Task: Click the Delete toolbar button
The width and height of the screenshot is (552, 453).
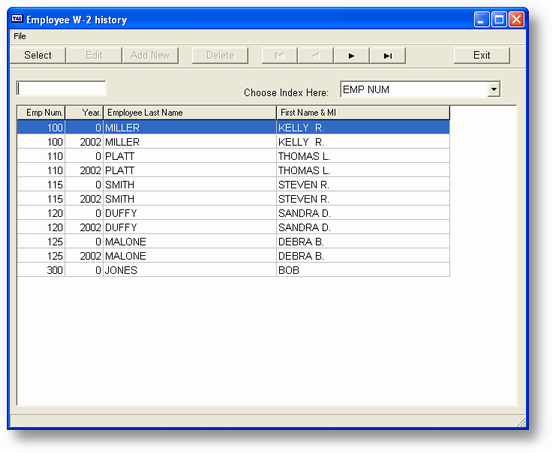Action: [220, 56]
